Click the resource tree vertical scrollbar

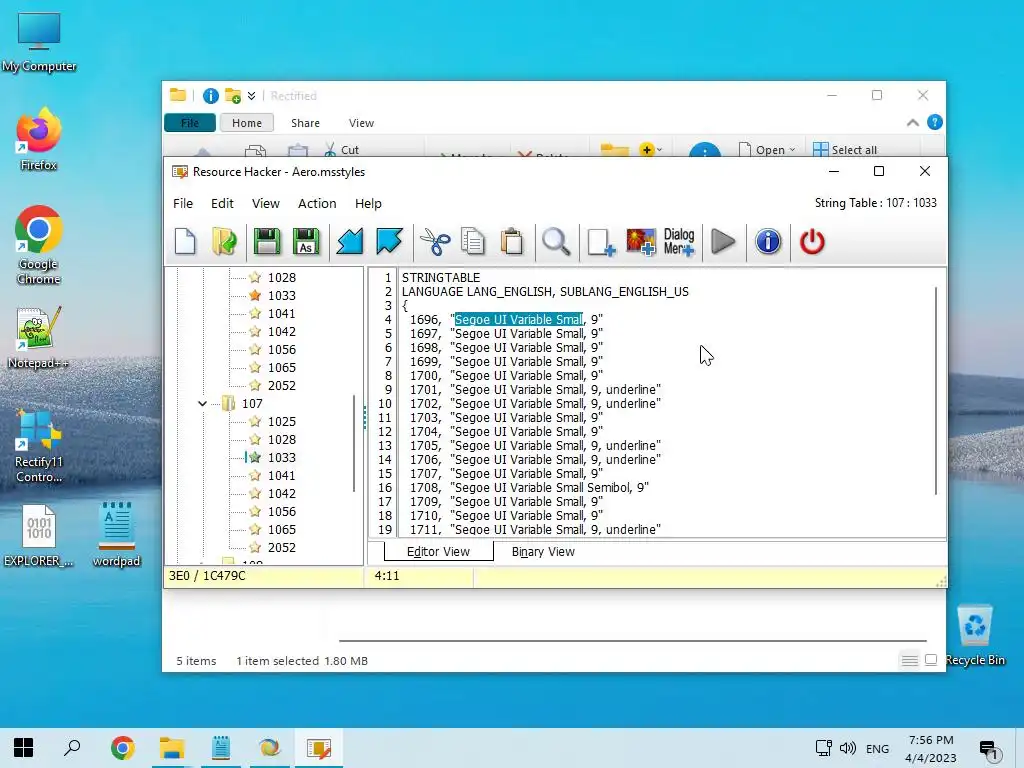tap(355, 443)
